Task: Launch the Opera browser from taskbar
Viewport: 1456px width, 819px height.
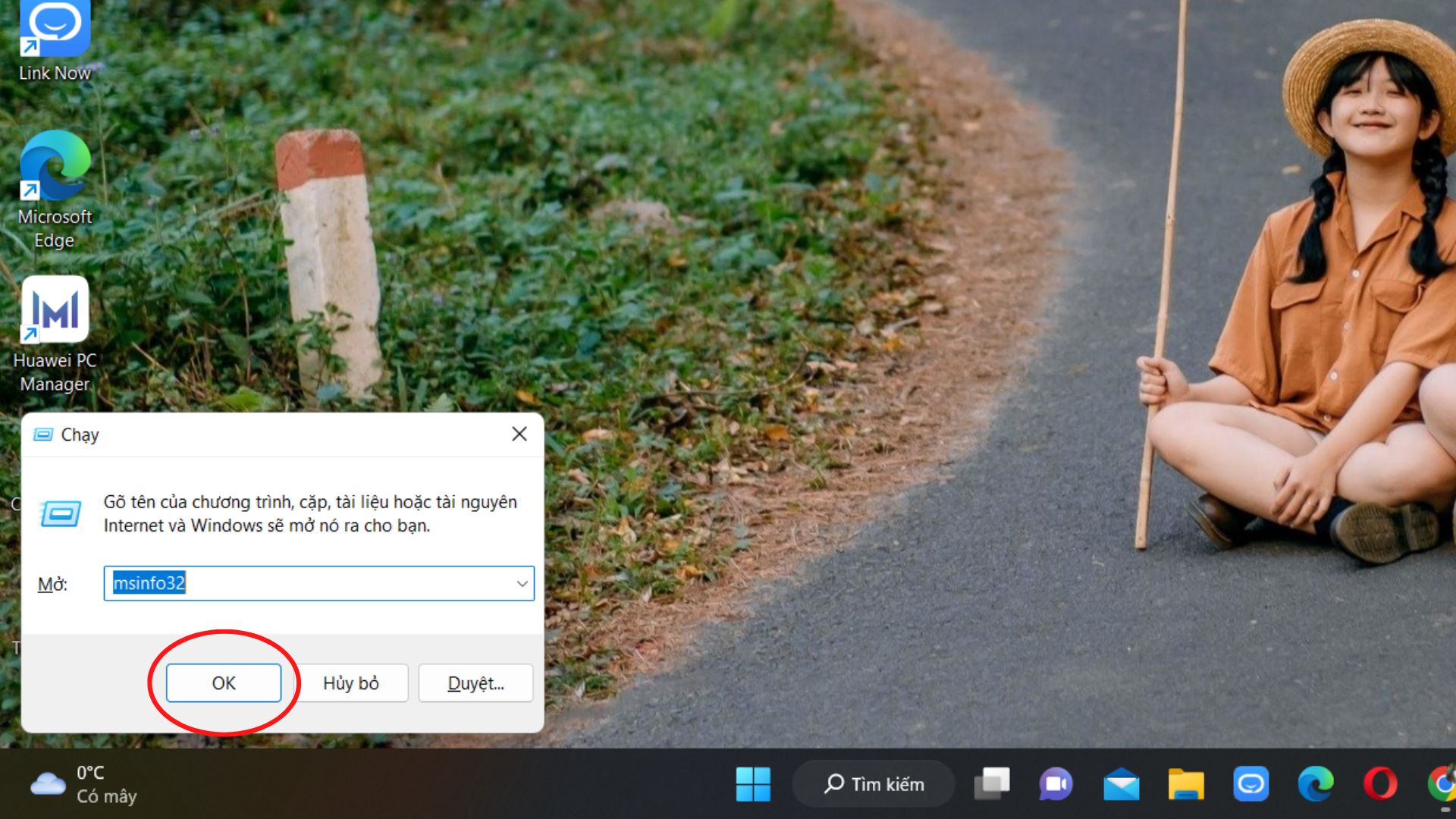Action: coord(1381,784)
